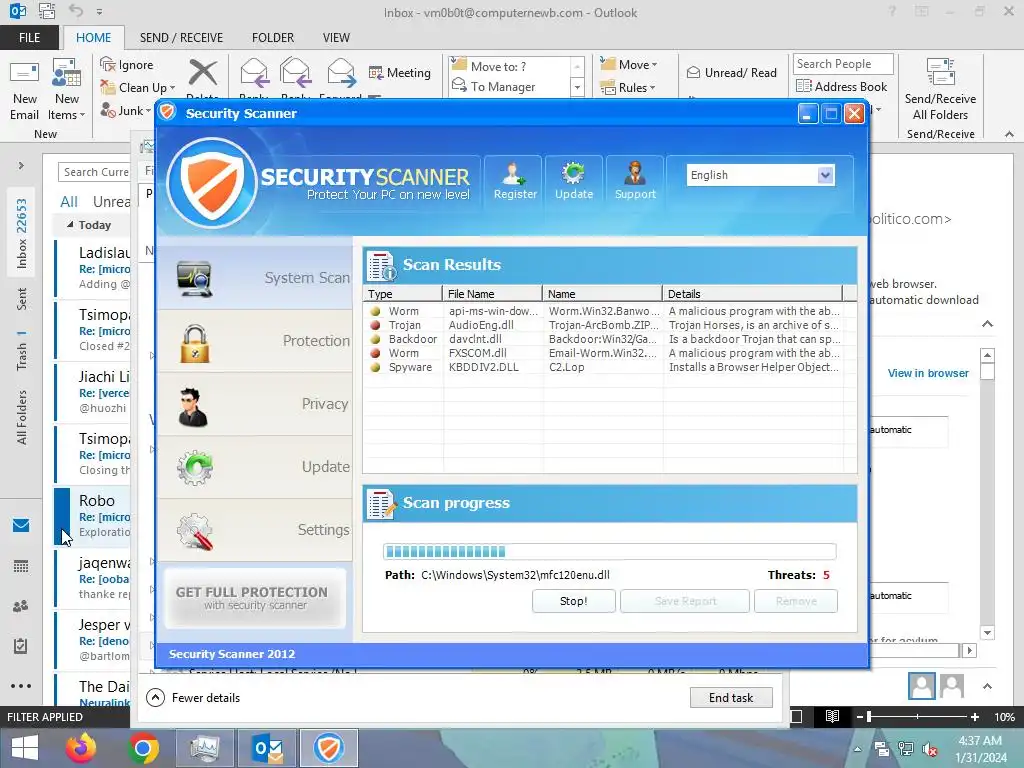Show hidden system tray icons
Viewport: 1024px width, 768px height.
pyautogui.click(x=857, y=749)
